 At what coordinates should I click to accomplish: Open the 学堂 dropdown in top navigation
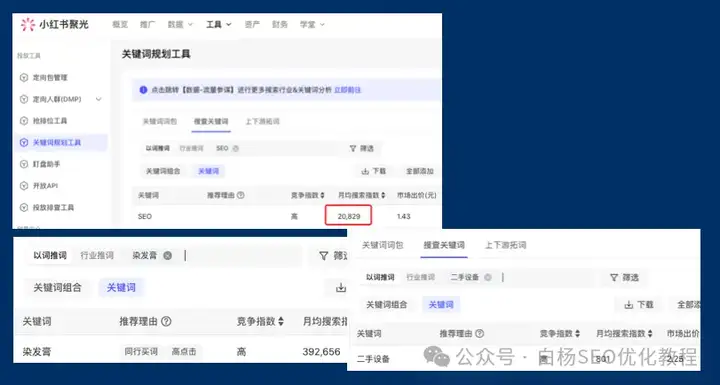(x=312, y=24)
